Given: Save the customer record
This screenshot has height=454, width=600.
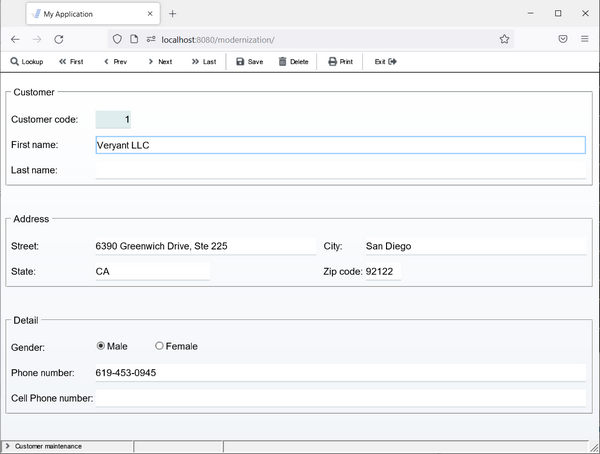Looking at the screenshot, I should coord(250,61).
